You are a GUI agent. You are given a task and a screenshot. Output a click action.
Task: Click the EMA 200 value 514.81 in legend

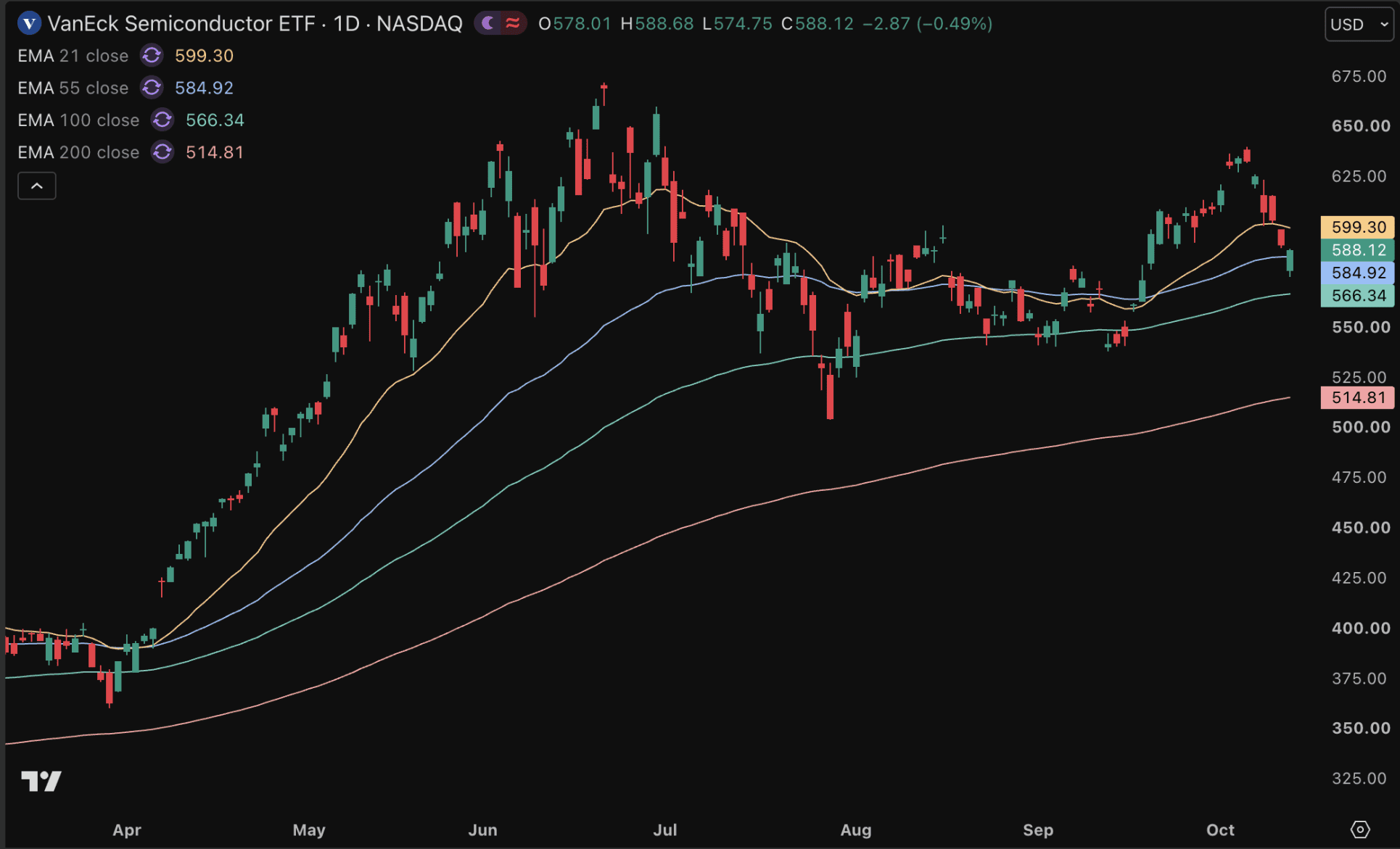(x=215, y=152)
